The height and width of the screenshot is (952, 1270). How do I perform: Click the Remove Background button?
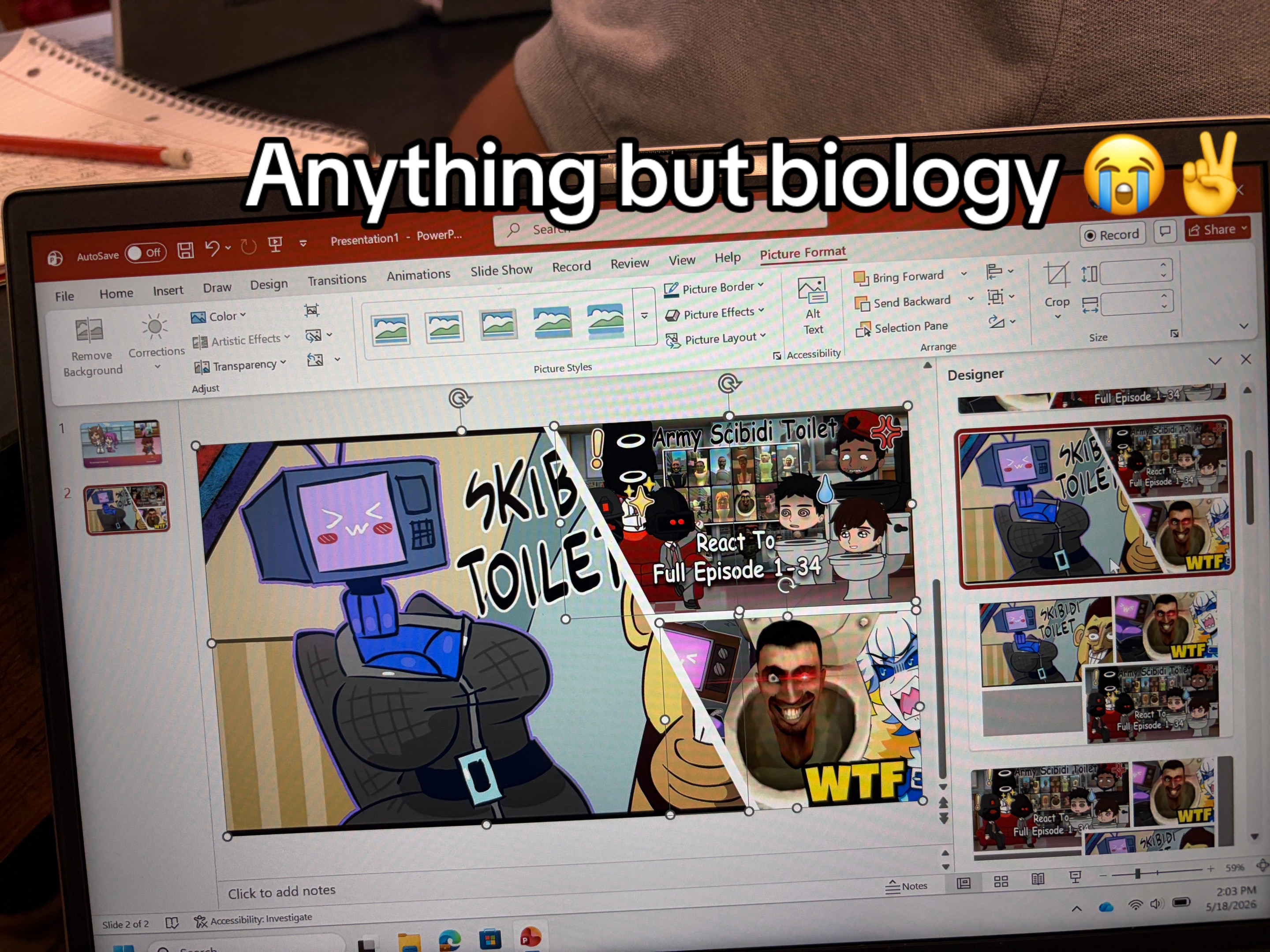tap(92, 346)
